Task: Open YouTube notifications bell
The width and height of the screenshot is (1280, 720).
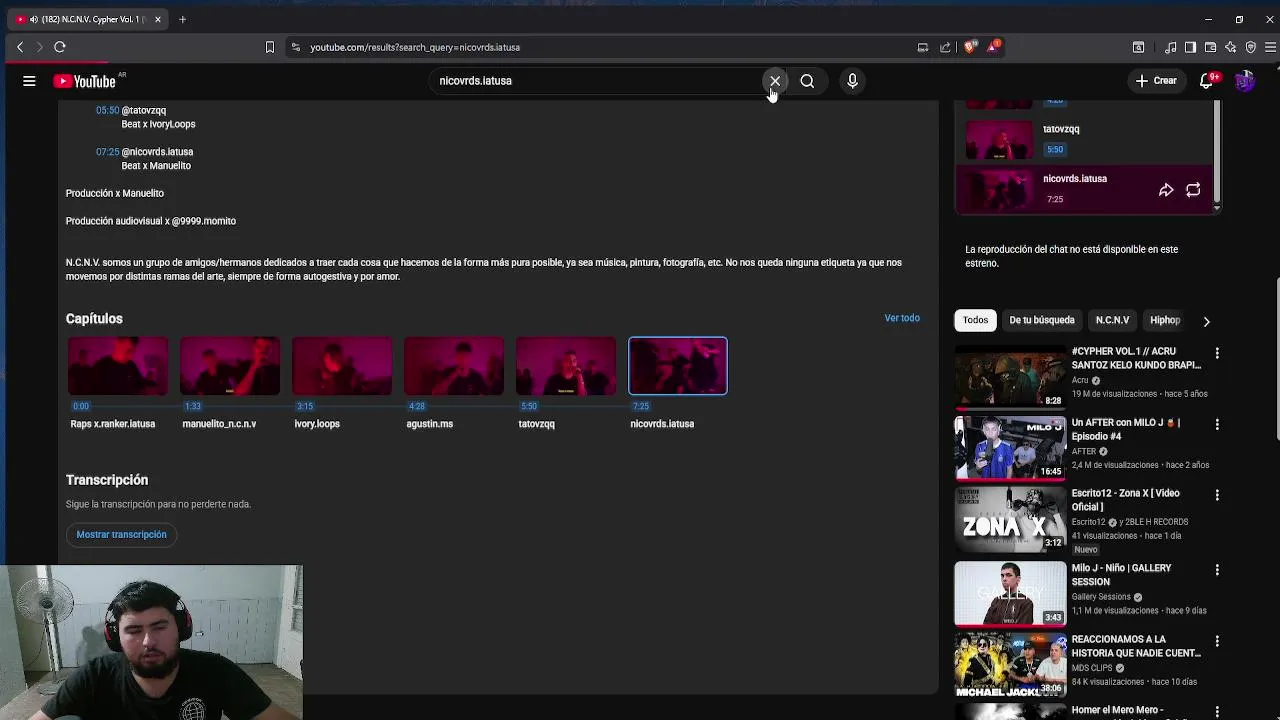Action: pyautogui.click(x=1207, y=81)
